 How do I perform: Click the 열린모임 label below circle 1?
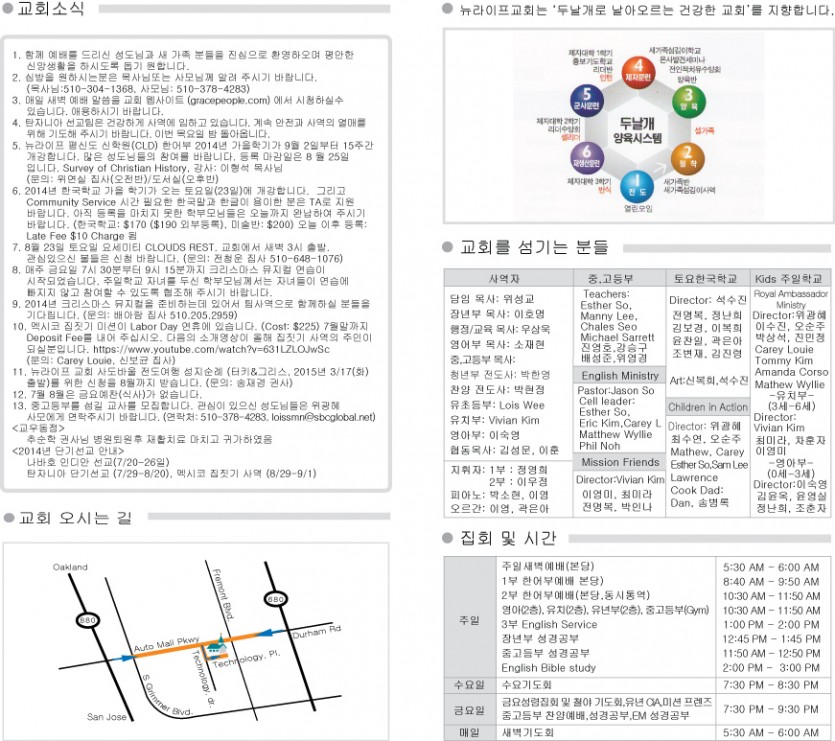pos(638,209)
